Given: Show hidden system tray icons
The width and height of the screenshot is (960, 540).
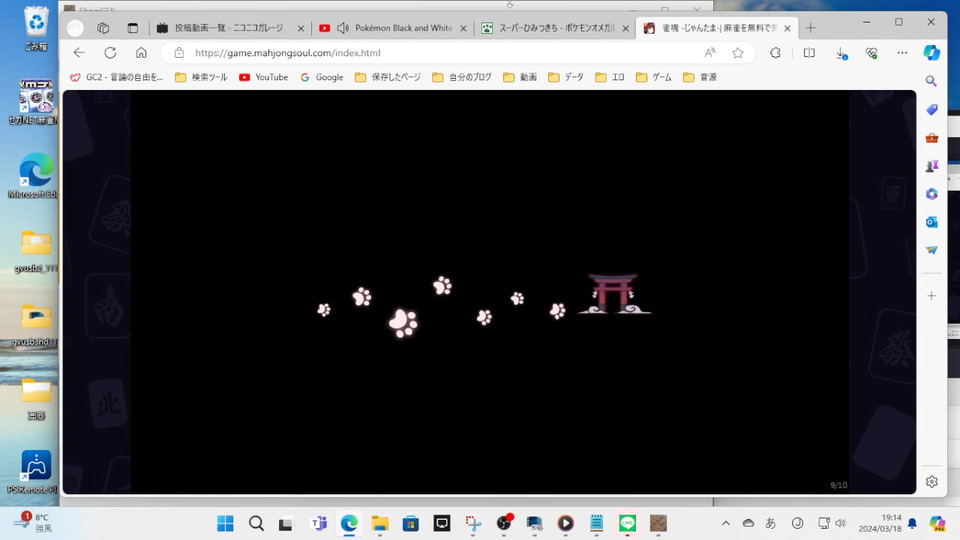Looking at the screenshot, I should [726, 523].
